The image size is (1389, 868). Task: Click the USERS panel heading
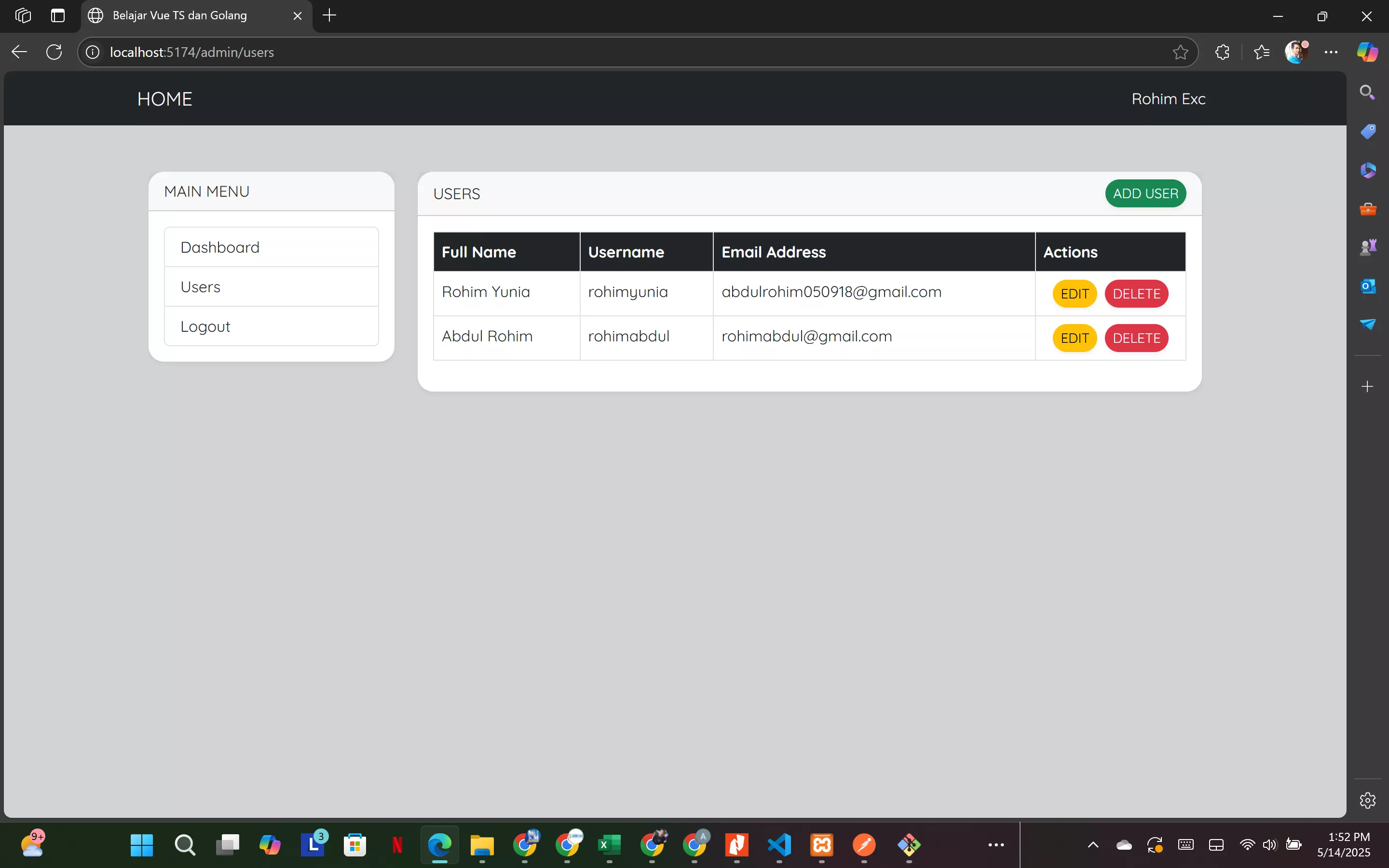[x=457, y=194]
